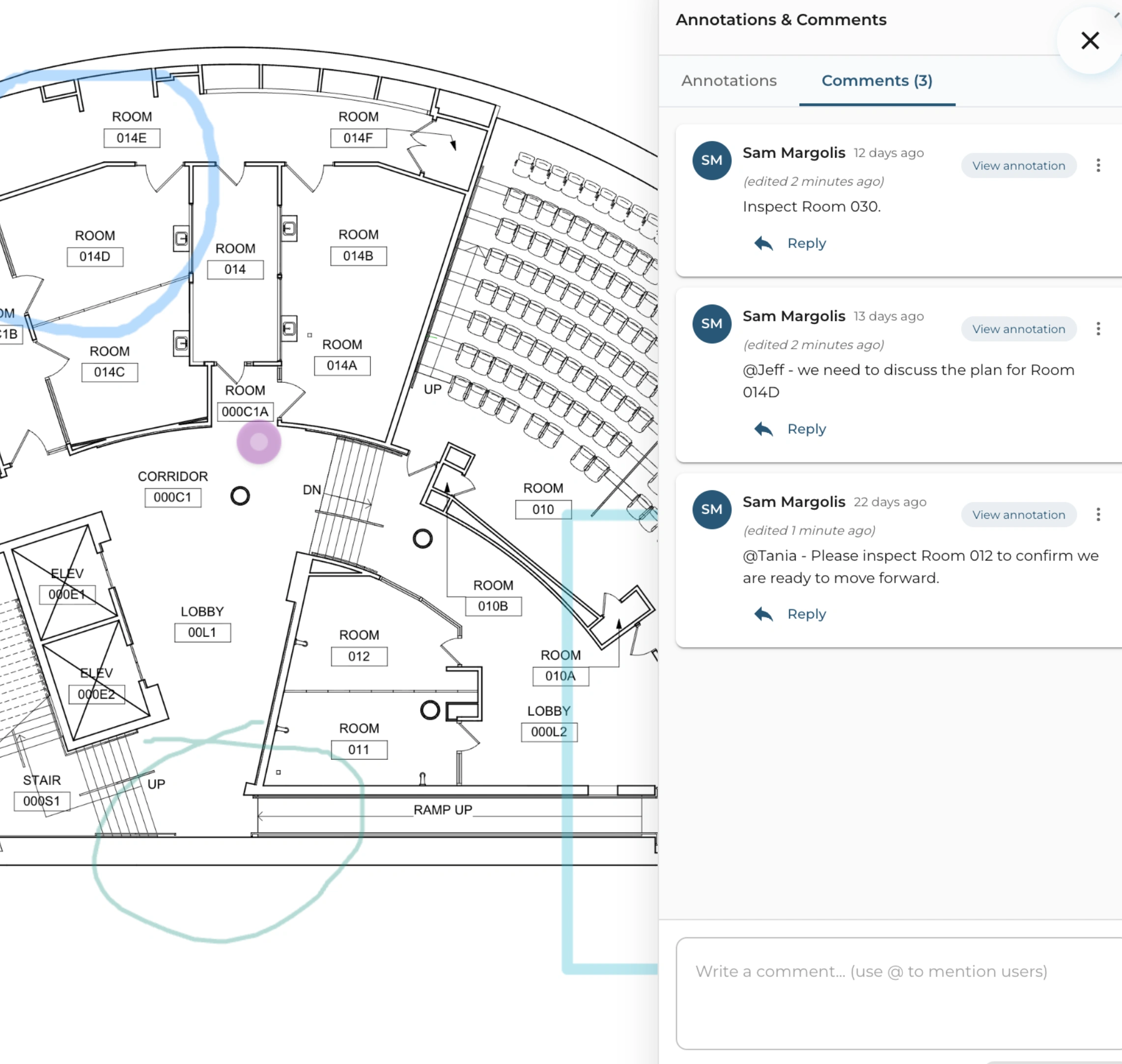View annotation for the @Tania comment
1122x1064 pixels.
click(x=1018, y=514)
